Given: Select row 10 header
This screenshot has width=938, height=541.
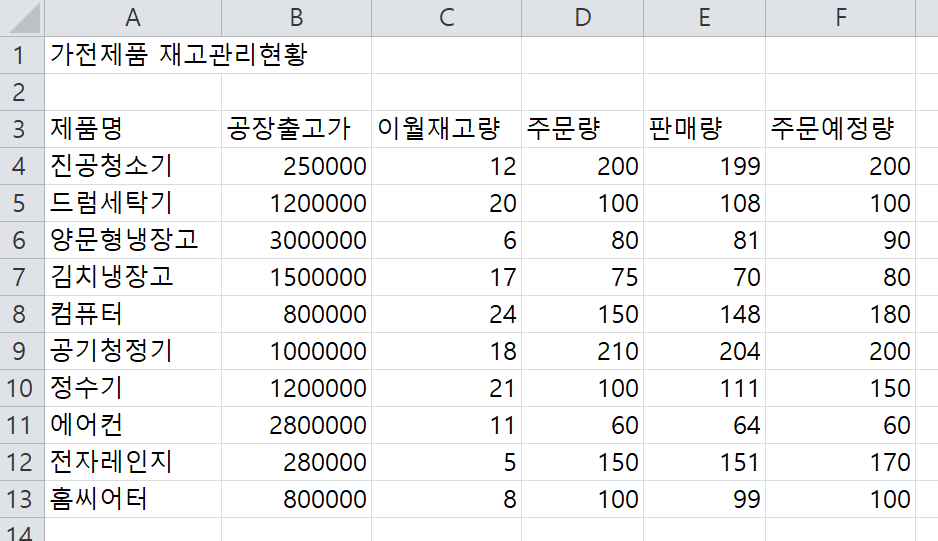Looking at the screenshot, I should point(22,388).
